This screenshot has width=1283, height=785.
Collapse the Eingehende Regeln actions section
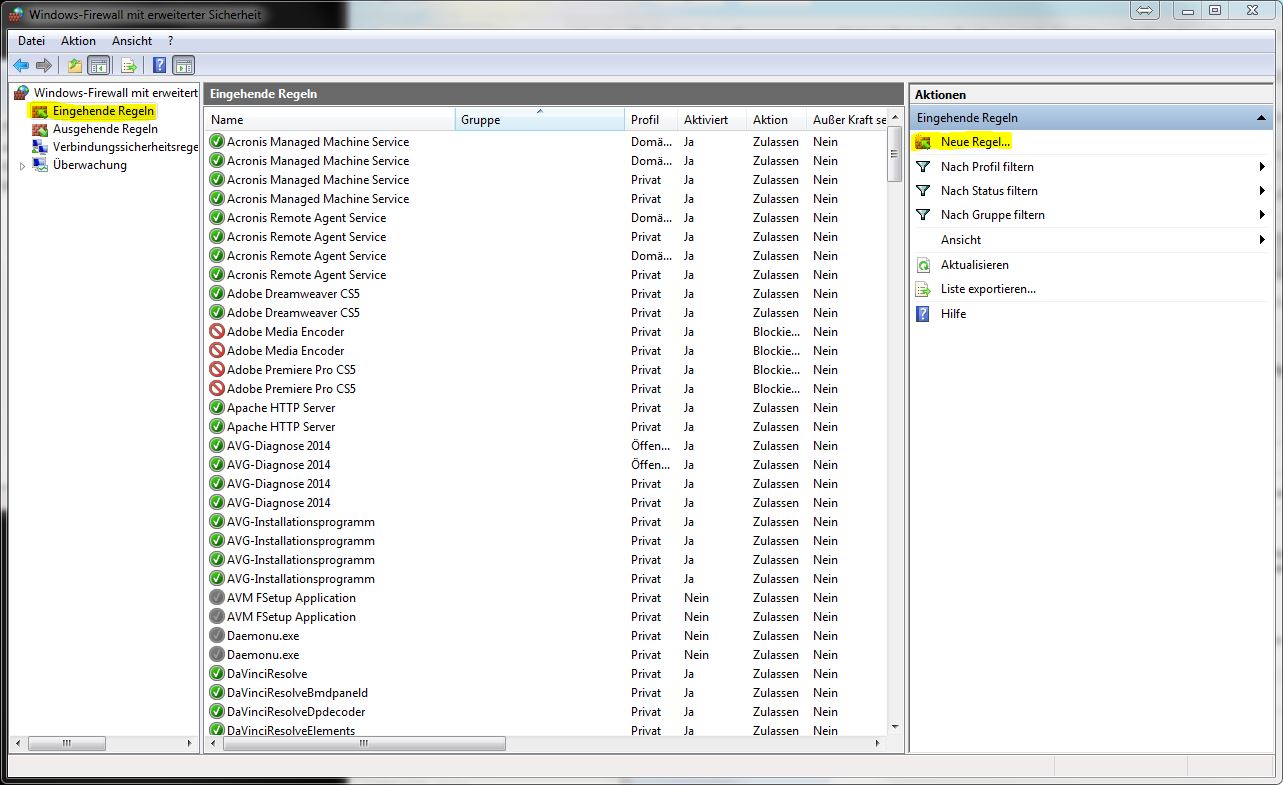point(1262,118)
